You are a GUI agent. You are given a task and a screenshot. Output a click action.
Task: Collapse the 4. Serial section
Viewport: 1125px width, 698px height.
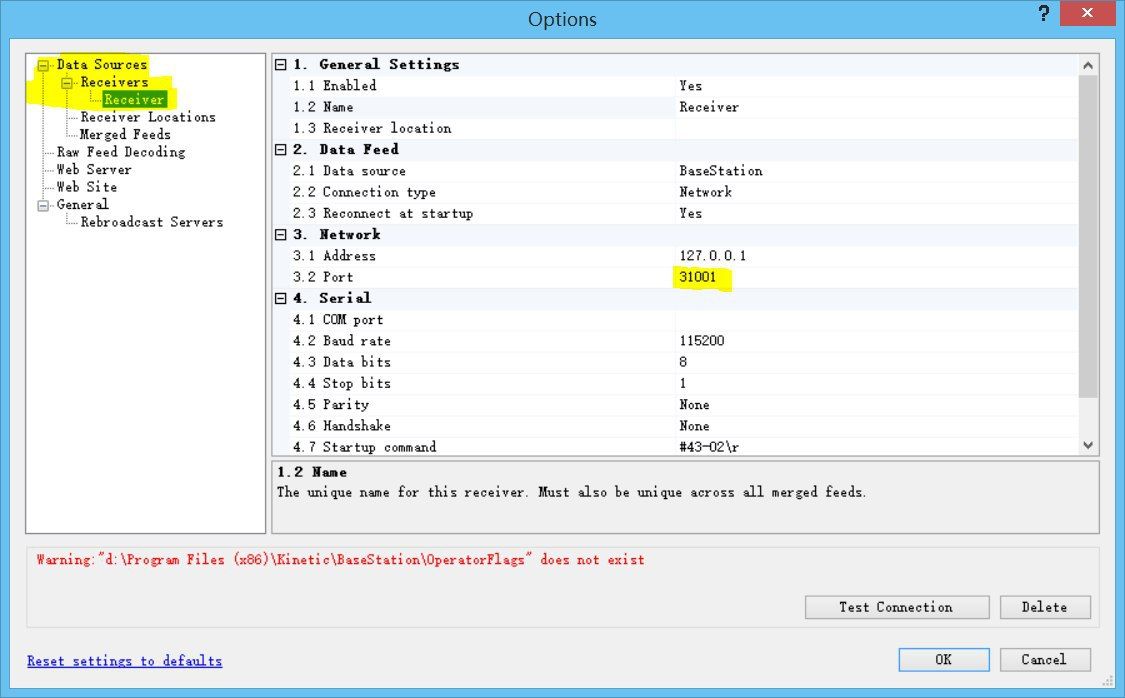point(281,299)
